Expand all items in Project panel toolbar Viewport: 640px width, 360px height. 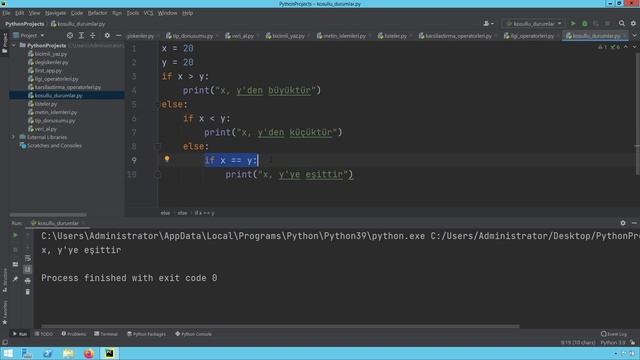(x=81, y=36)
